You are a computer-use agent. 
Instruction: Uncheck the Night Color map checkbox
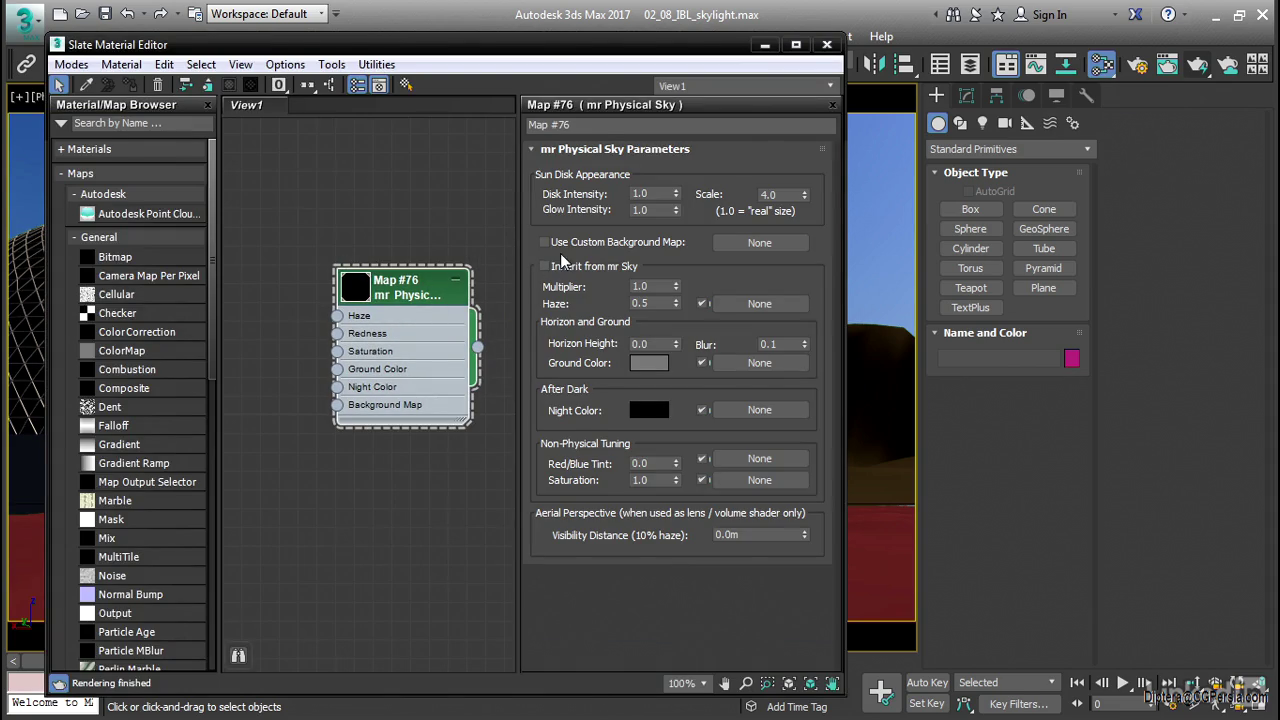tap(702, 410)
